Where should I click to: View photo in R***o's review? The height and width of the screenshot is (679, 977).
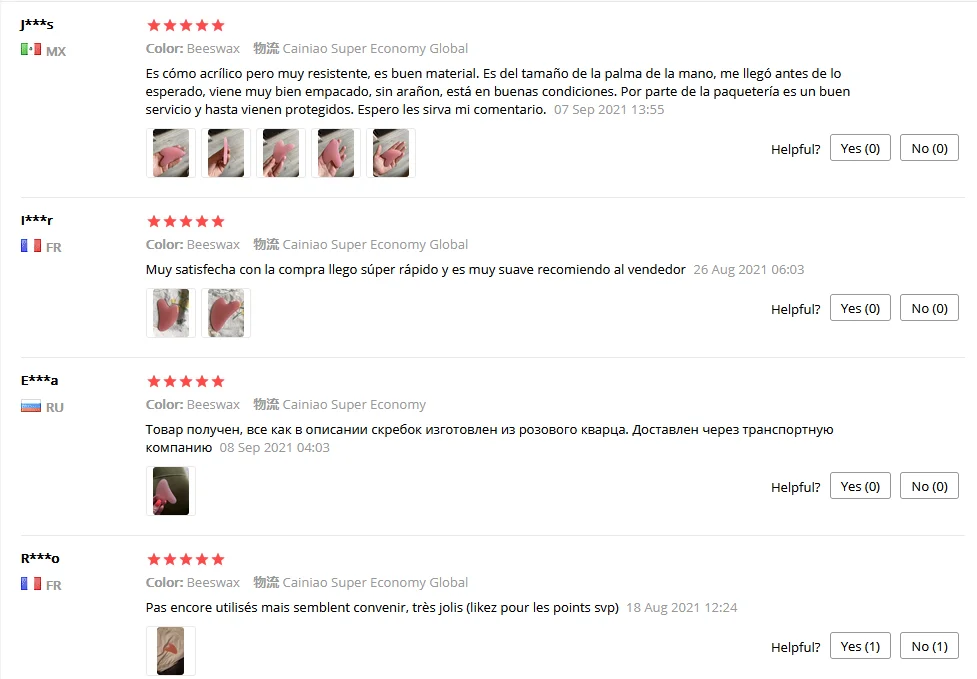(x=171, y=651)
